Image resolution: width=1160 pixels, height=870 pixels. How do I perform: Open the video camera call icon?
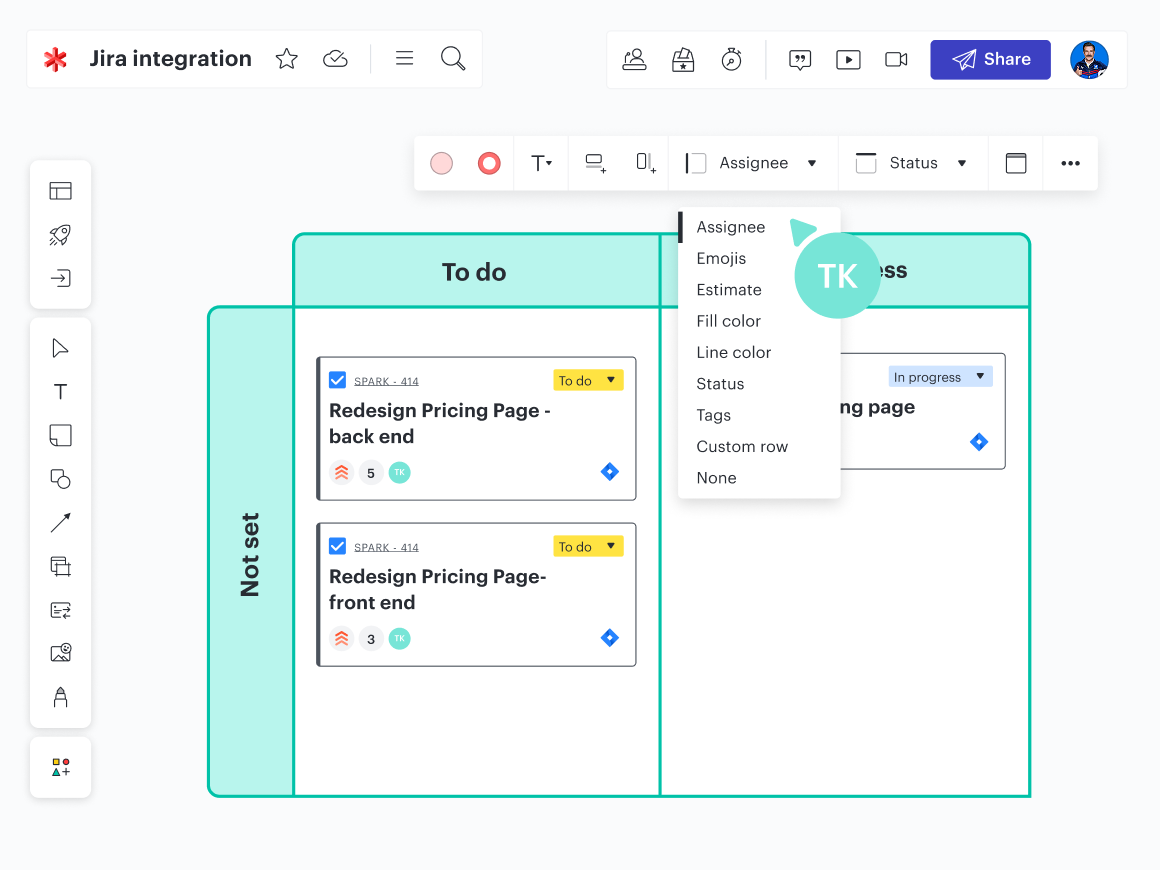point(896,60)
